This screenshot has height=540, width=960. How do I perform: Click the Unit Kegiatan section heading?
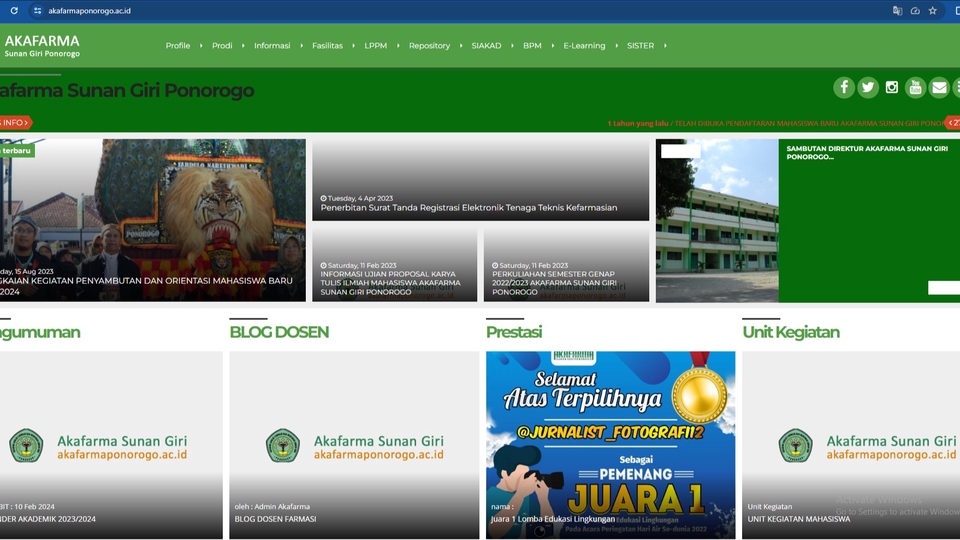[791, 332]
